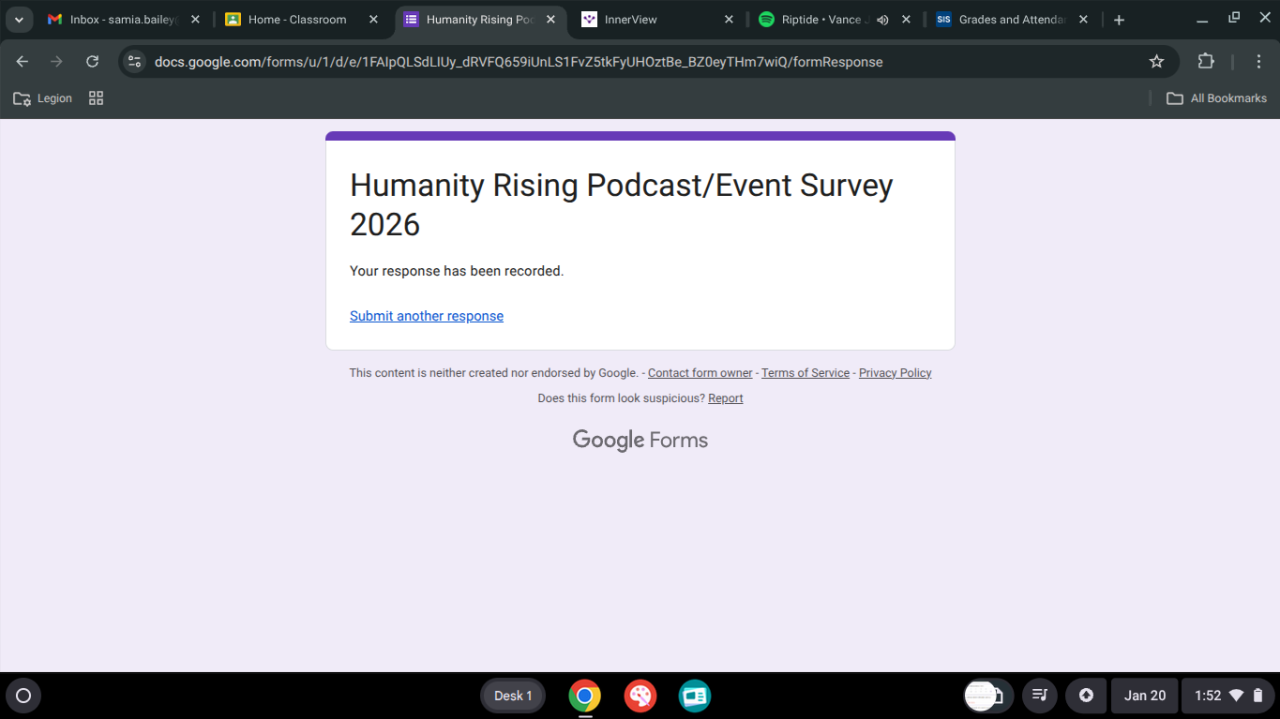Open the Legion bookmarks folder
Viewport: 1280px width, 719px height.
pos(42,98)
